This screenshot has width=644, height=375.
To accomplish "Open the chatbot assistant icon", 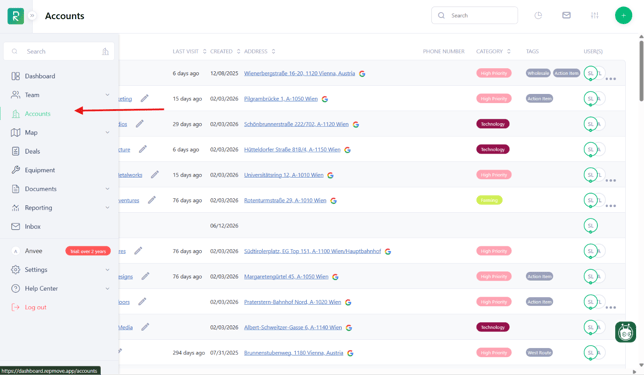I will coord(626,332).
